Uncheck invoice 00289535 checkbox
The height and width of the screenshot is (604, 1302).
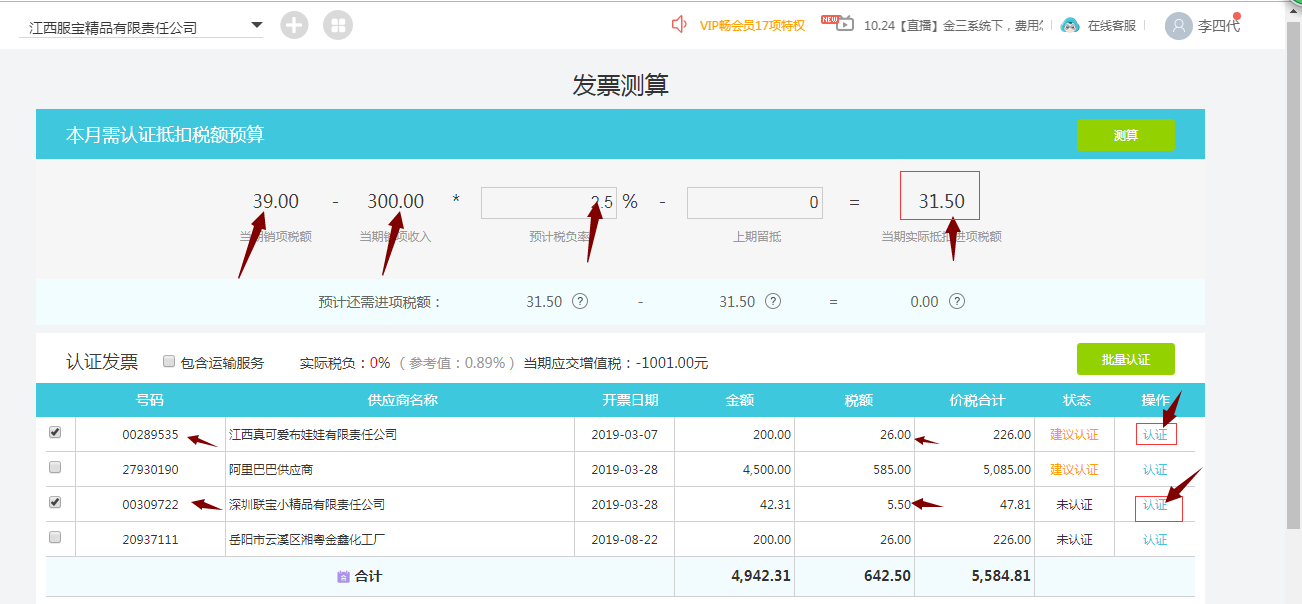[55, 433]
